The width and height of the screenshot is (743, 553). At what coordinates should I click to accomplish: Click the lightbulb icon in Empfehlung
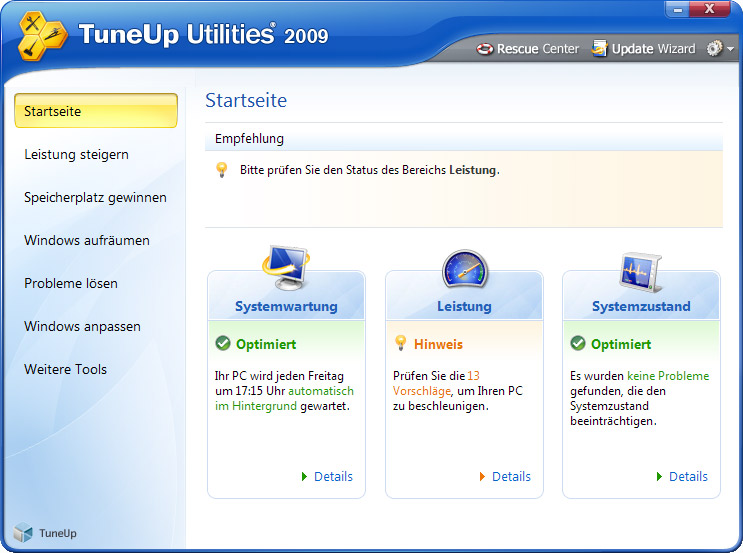click(x=221, y=170)
